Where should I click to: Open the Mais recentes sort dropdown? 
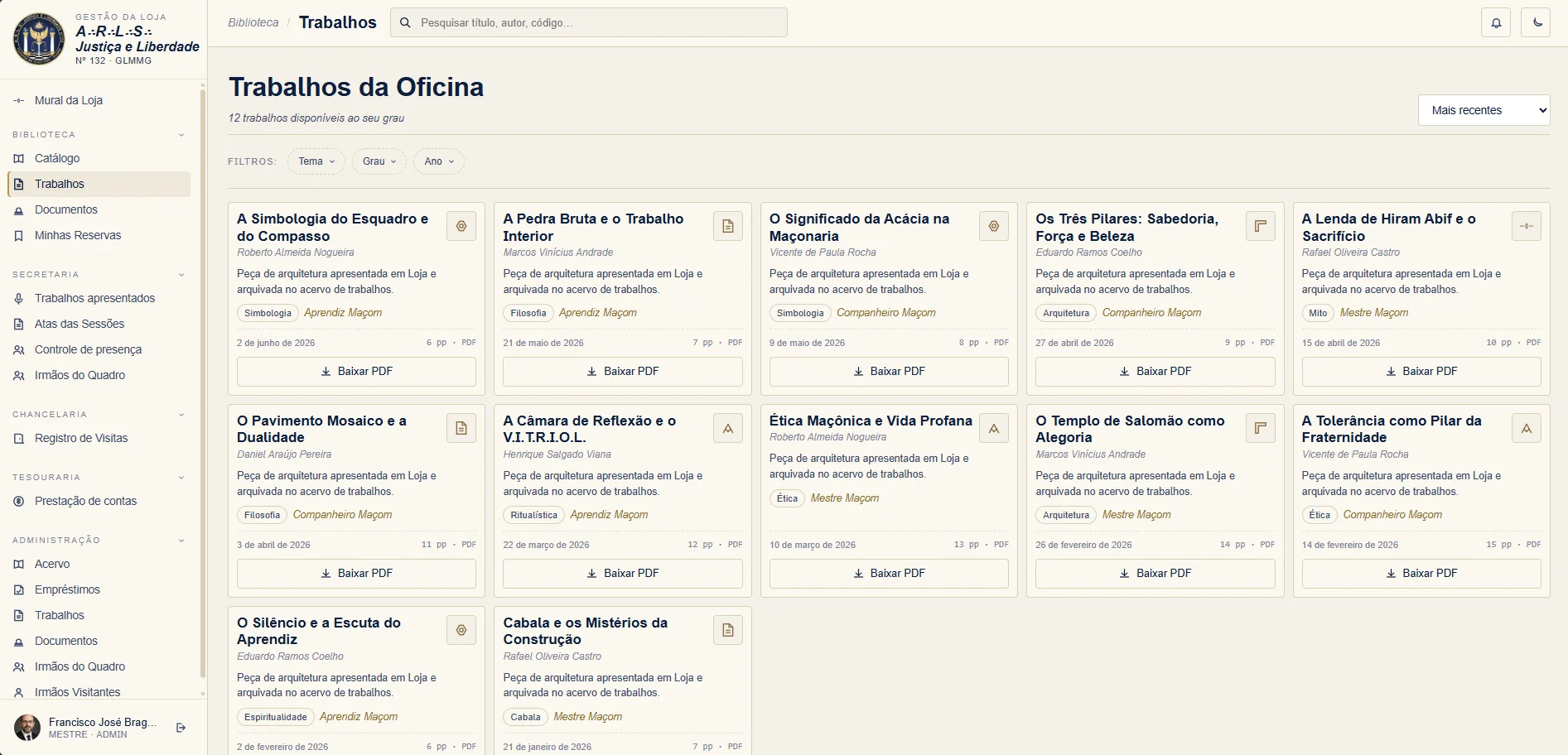click(1484, 110)
